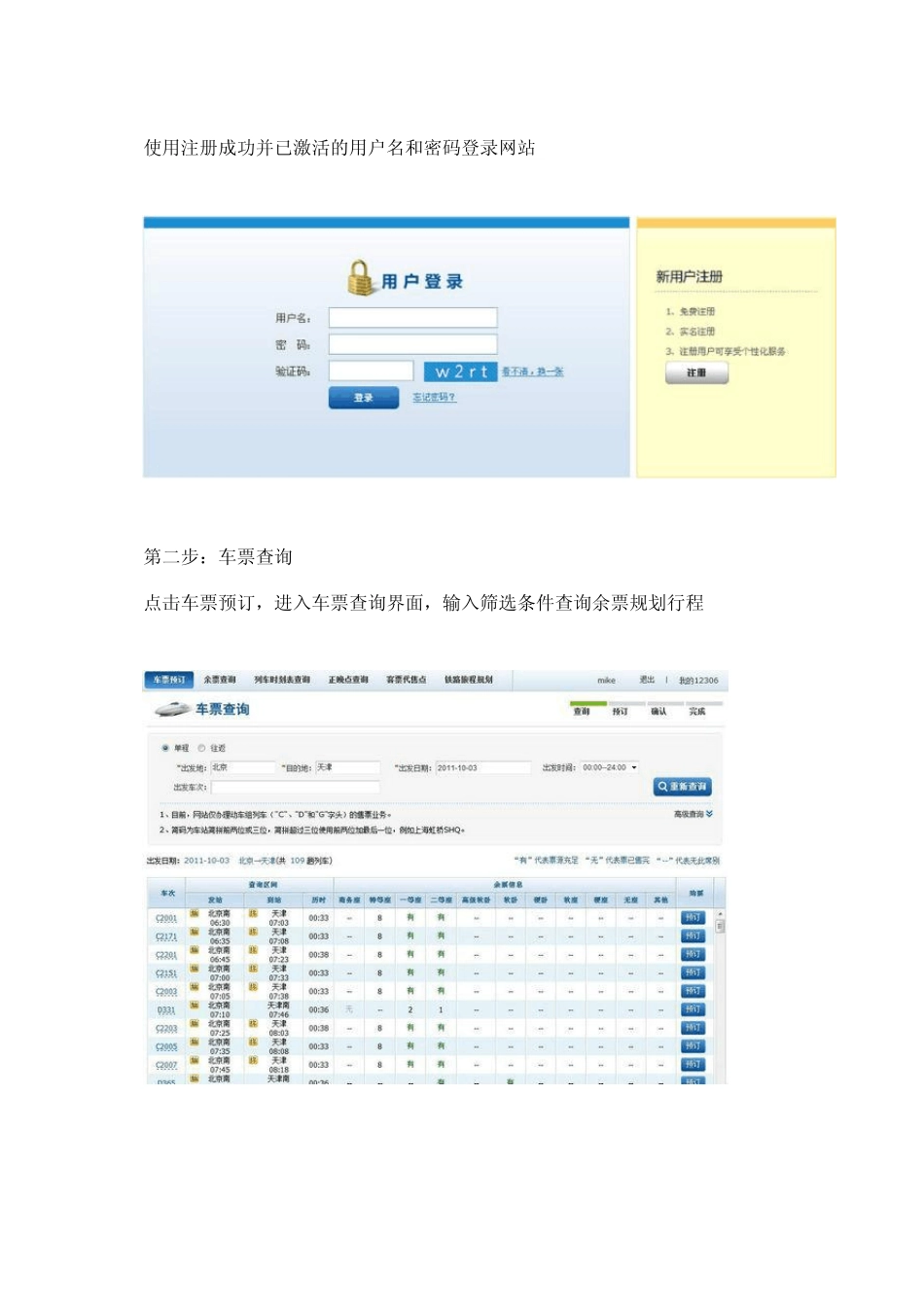Open the 忘记密码? link
Screen dimensions: 924x1307
click(434, 397)
